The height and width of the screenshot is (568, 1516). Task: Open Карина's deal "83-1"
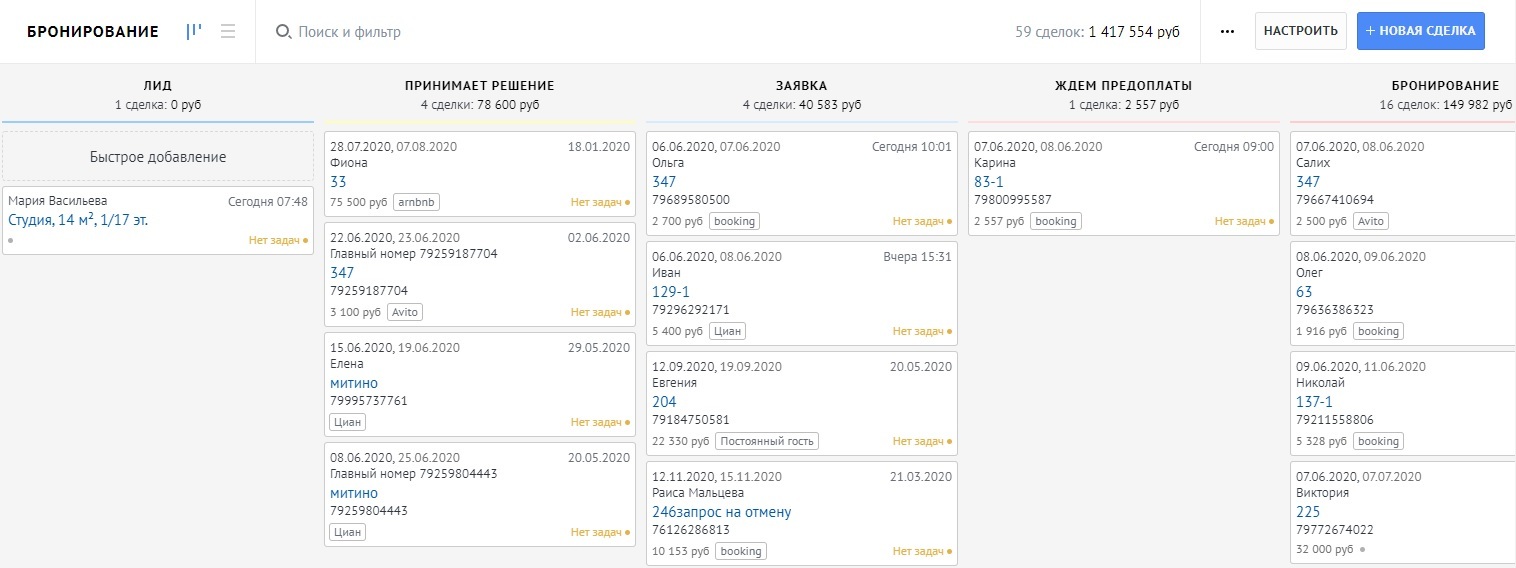click(988, 182)
